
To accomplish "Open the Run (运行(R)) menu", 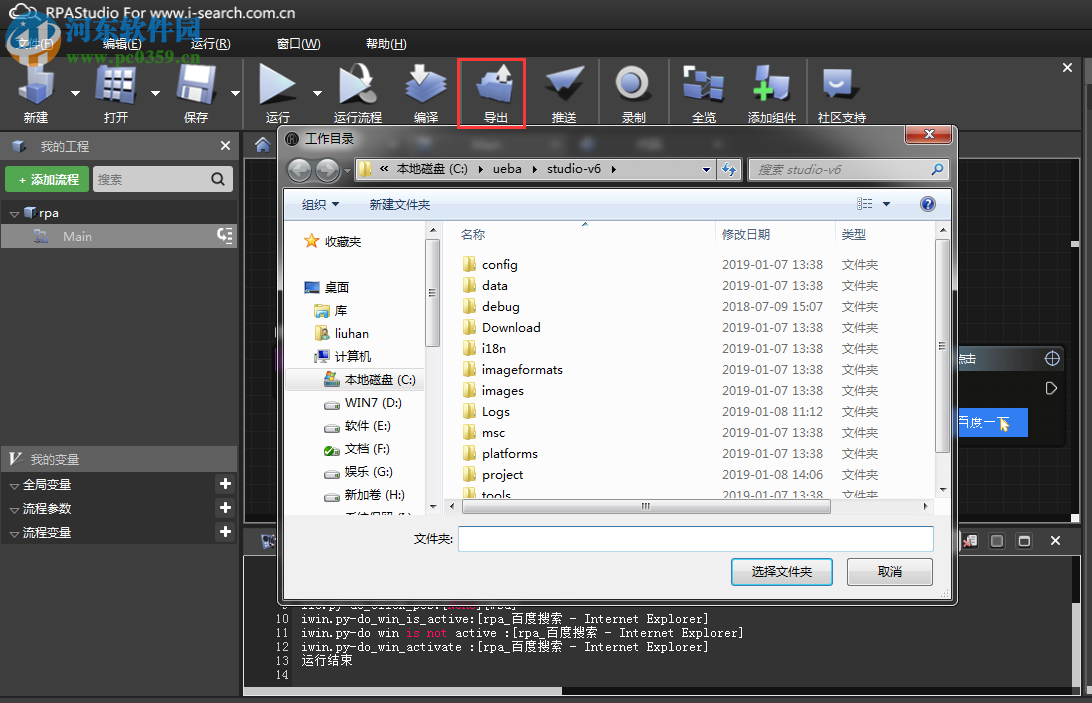I will tap(210, 44).
